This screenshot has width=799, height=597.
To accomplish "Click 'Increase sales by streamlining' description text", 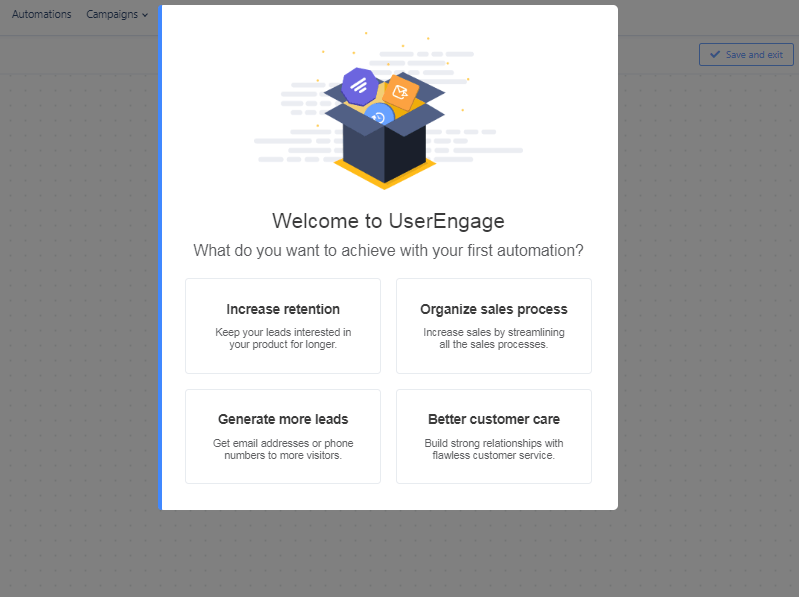I will click(494, 338).
